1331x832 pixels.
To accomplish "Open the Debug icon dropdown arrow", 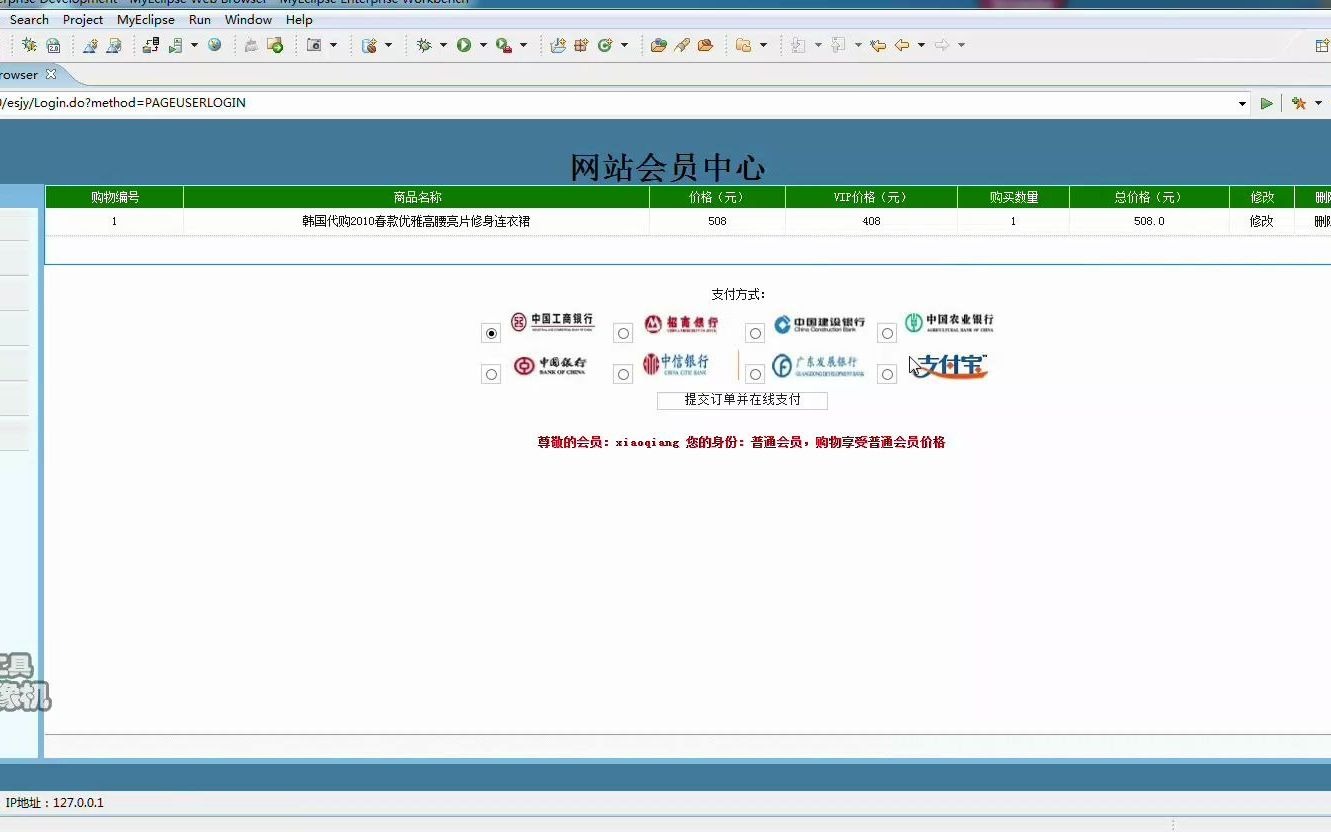I will point(443,45).
